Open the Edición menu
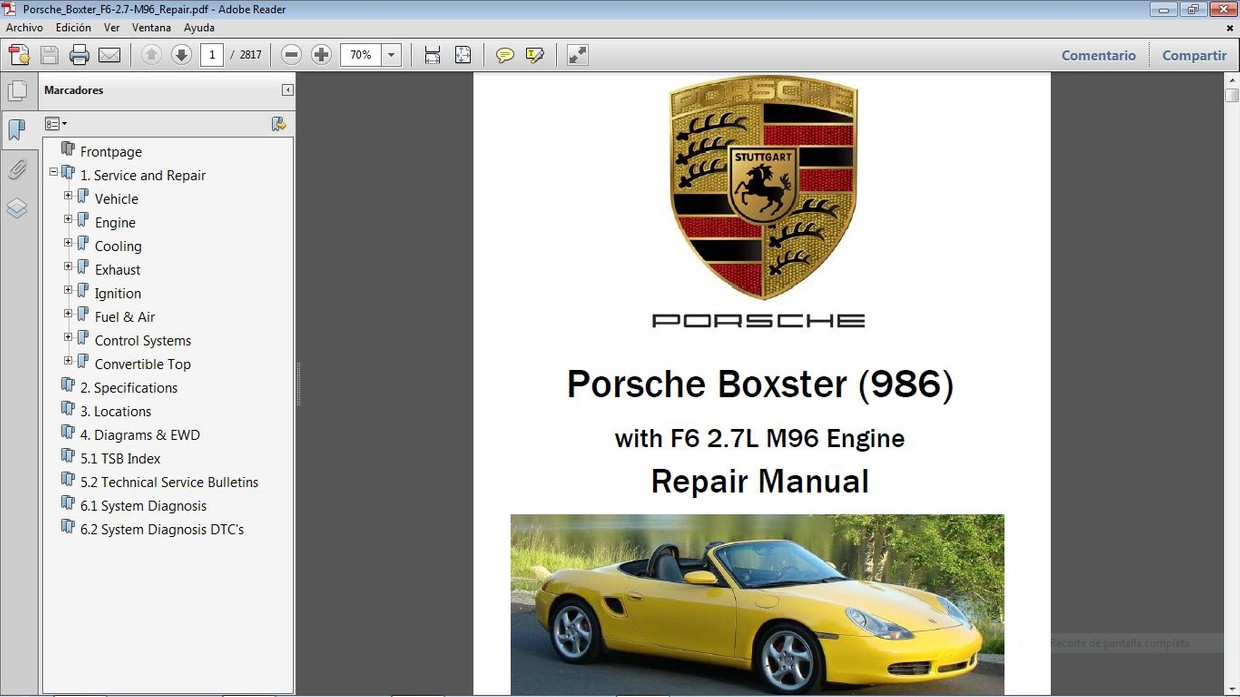The image size is (1240, 697). click(x=73, y=28)
